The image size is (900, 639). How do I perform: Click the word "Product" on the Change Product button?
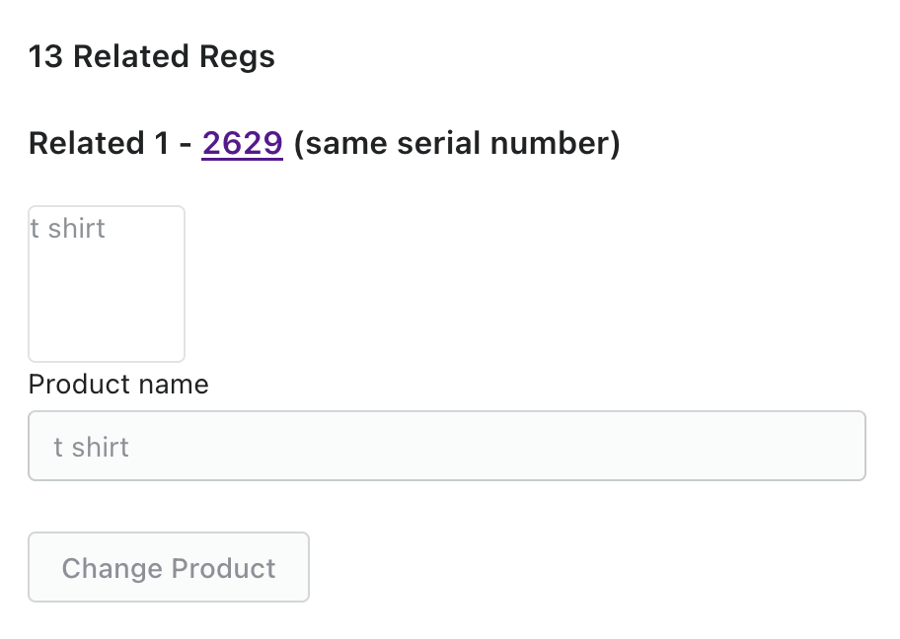point(222,568)
